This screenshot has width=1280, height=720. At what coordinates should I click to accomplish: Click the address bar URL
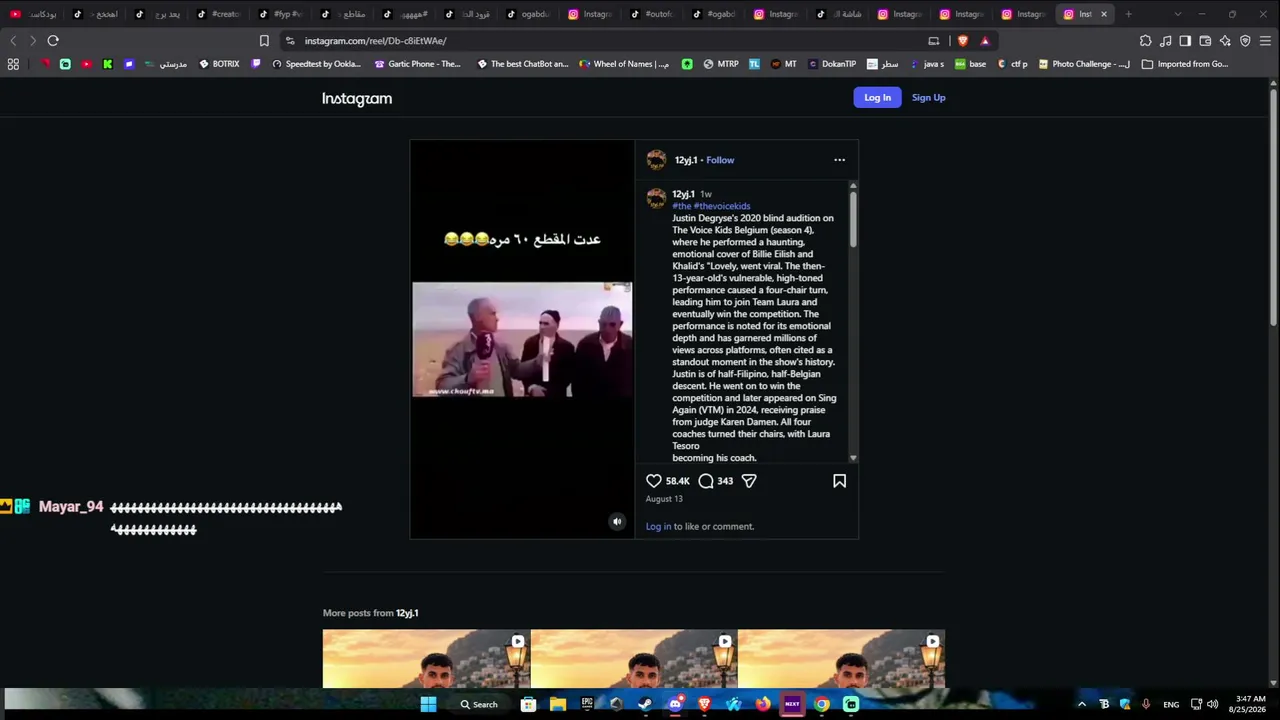coord(375,41)
